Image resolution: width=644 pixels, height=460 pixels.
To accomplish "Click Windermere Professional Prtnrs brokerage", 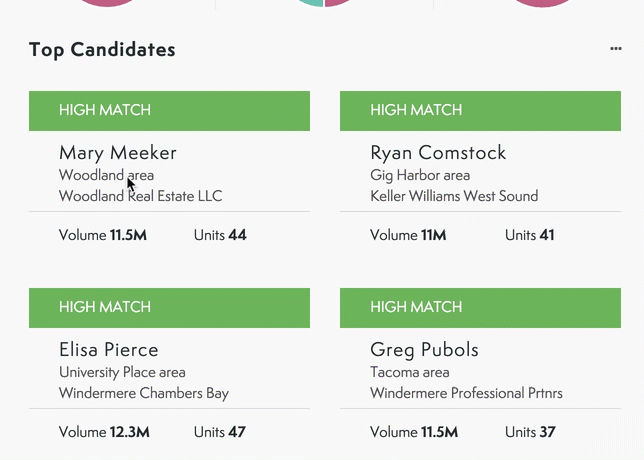I will (466, 393).
